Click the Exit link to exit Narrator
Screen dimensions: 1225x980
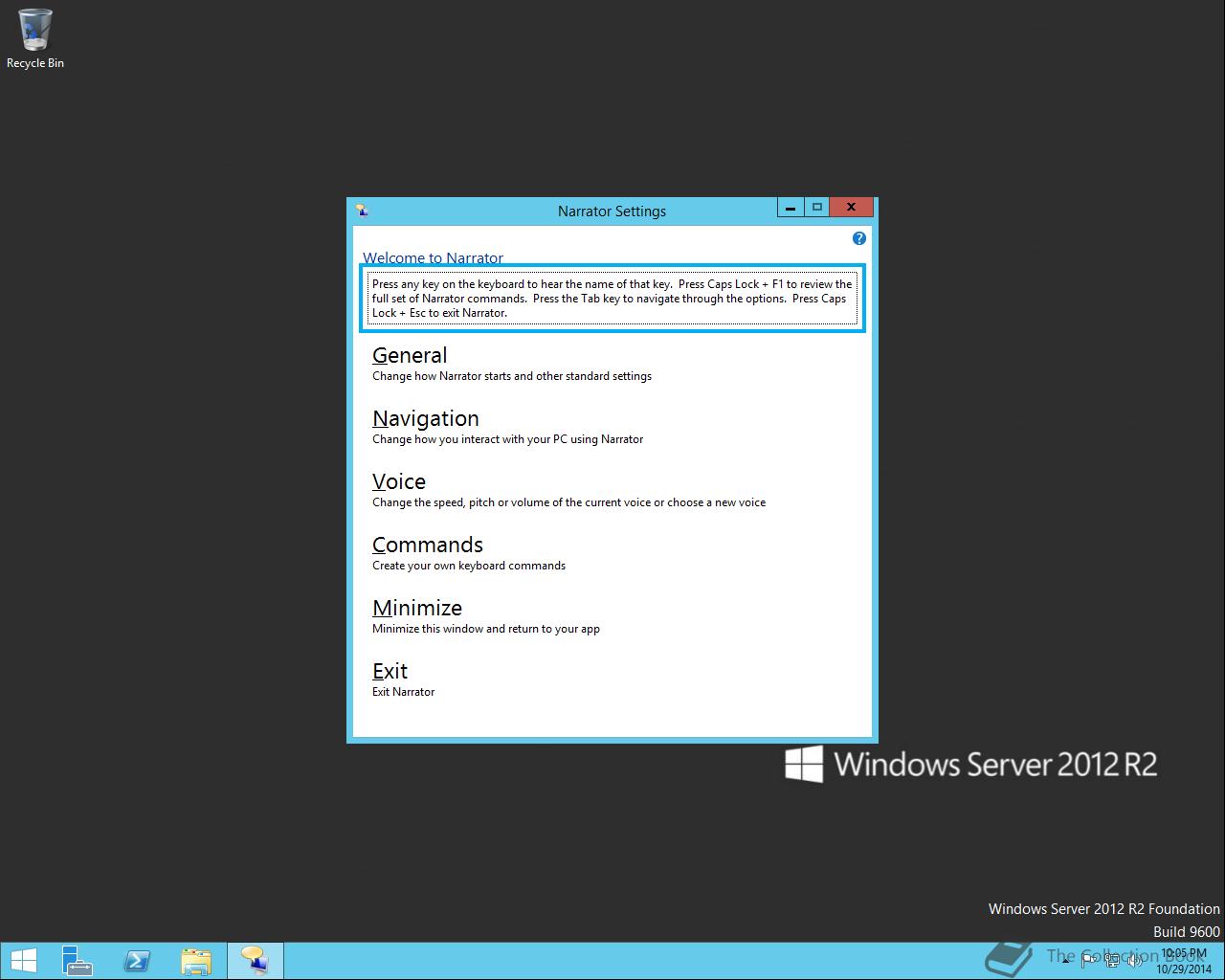pos(390,671)
